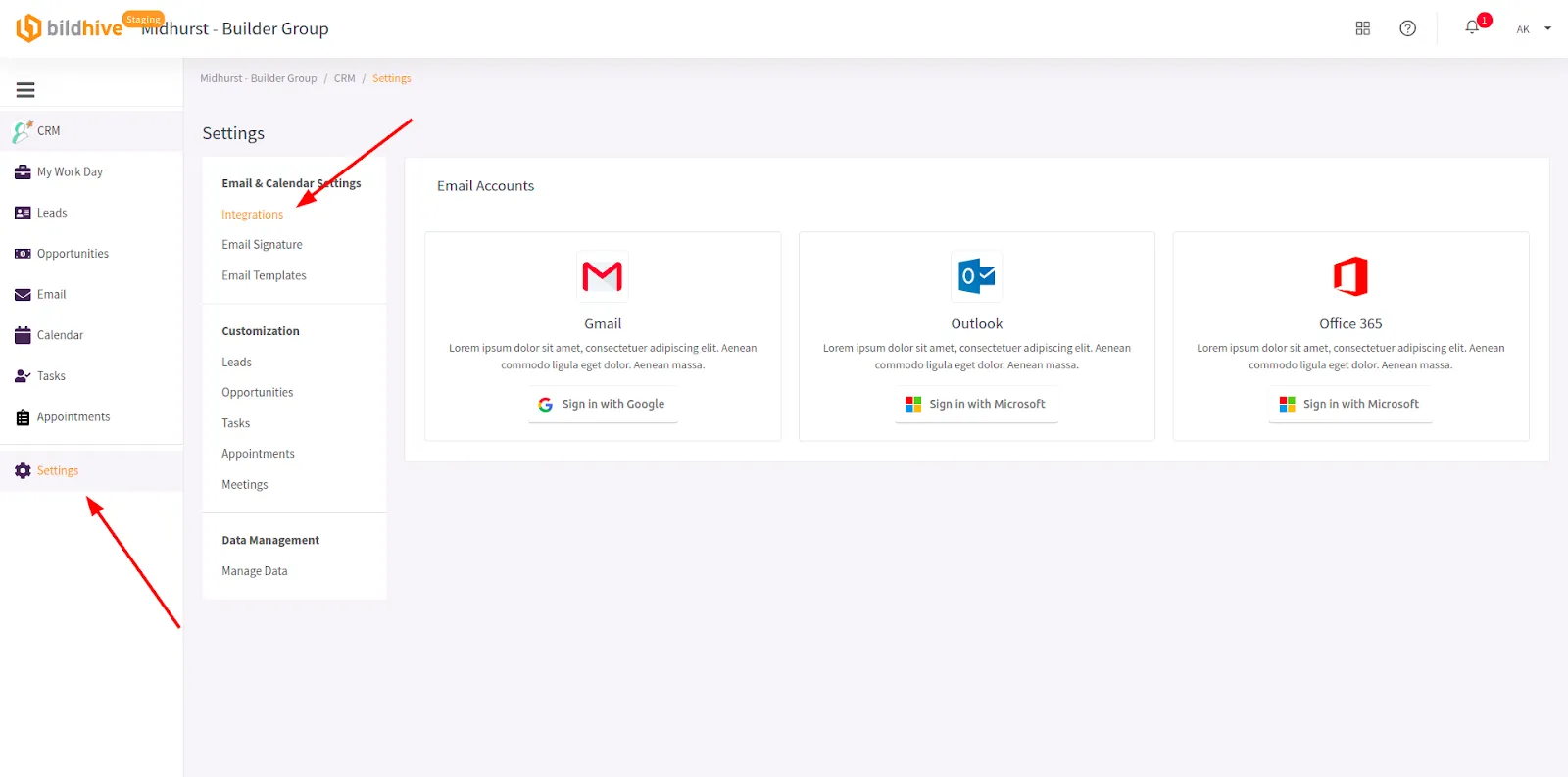The width and height of the screenshot is (1568, 777).
Task: Select Email Signature settings option
Action: (262, 245)
